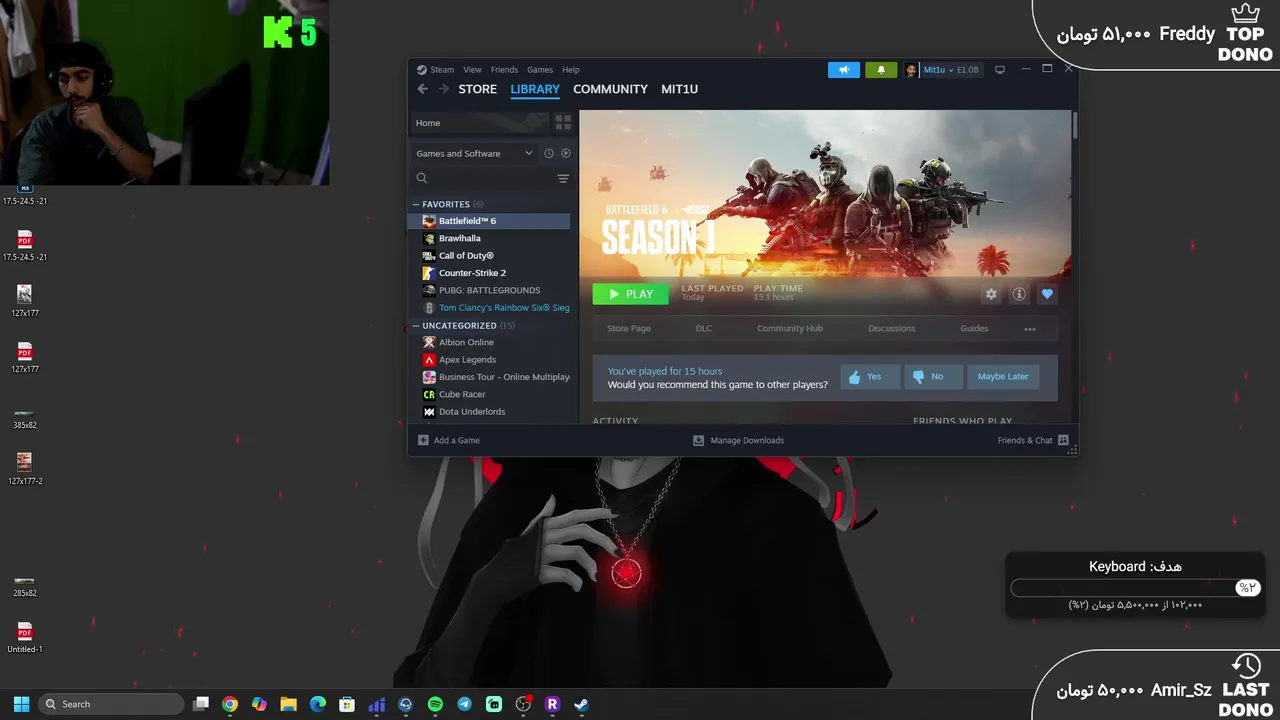The height and width of the screenshot is (720, 1280).
Task: Select Apex Legends in library list
Action: pyautogui.click(x=490, y=360)
